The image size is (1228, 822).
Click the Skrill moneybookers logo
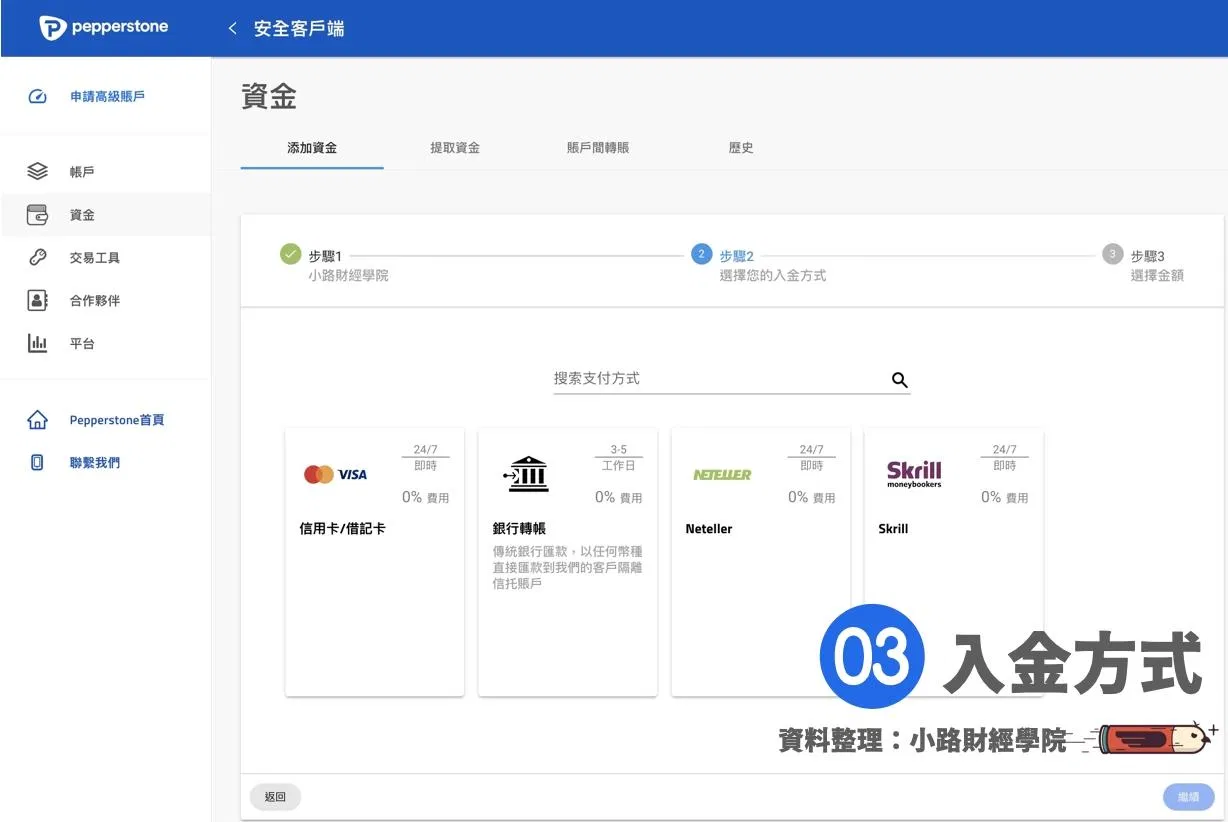[914, 474]
